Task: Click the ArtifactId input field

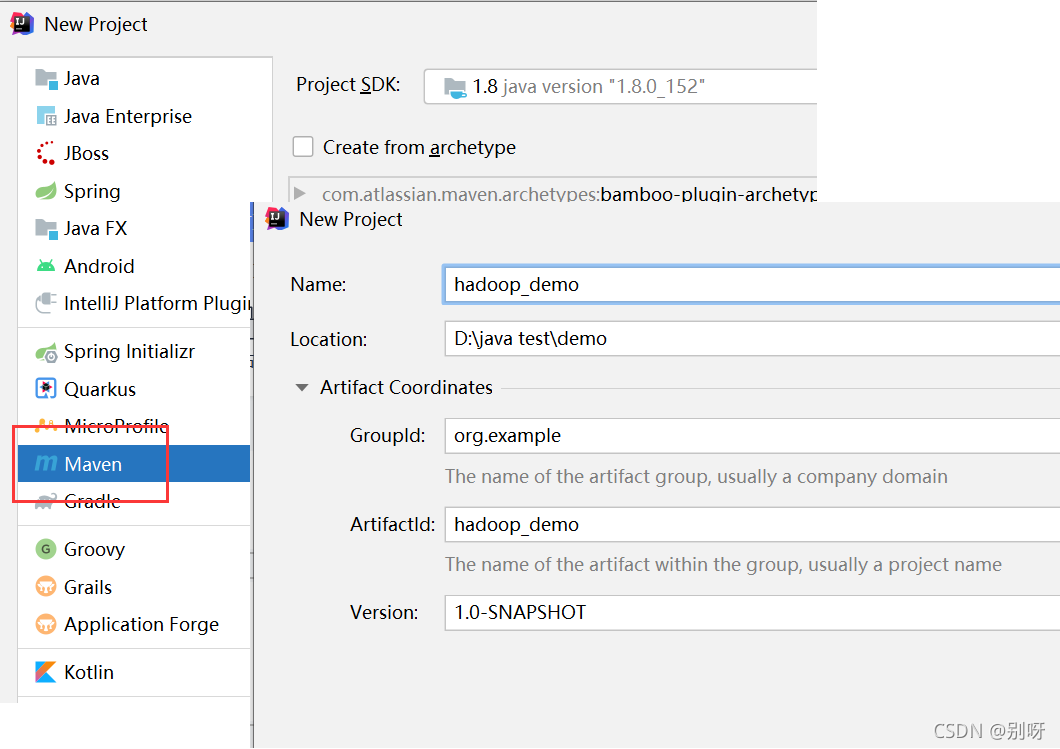Action: click(752, 525)
